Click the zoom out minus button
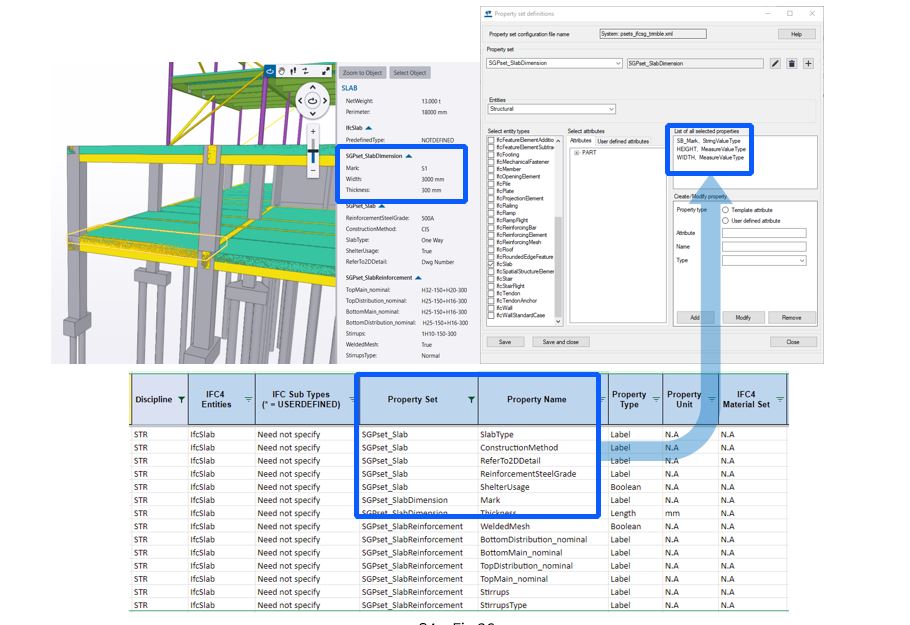This screenshot has width=910, height=625. click(313, 170)
